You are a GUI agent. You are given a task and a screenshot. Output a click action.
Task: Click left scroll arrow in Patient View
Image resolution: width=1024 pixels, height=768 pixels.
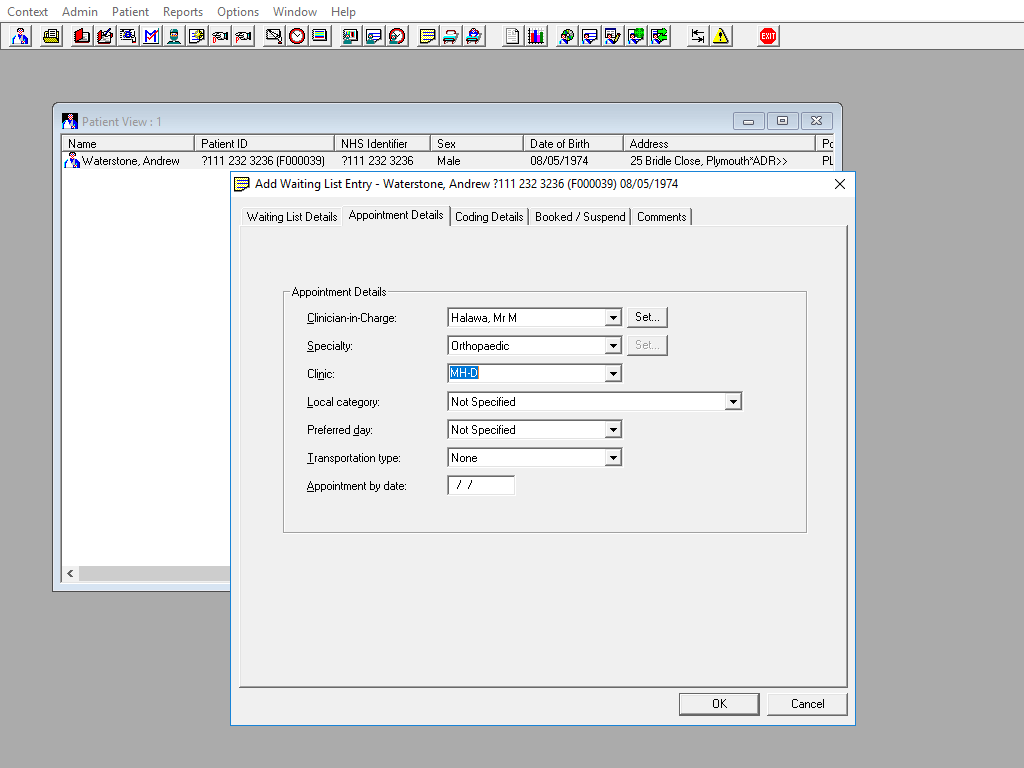(x=70, y=573)
